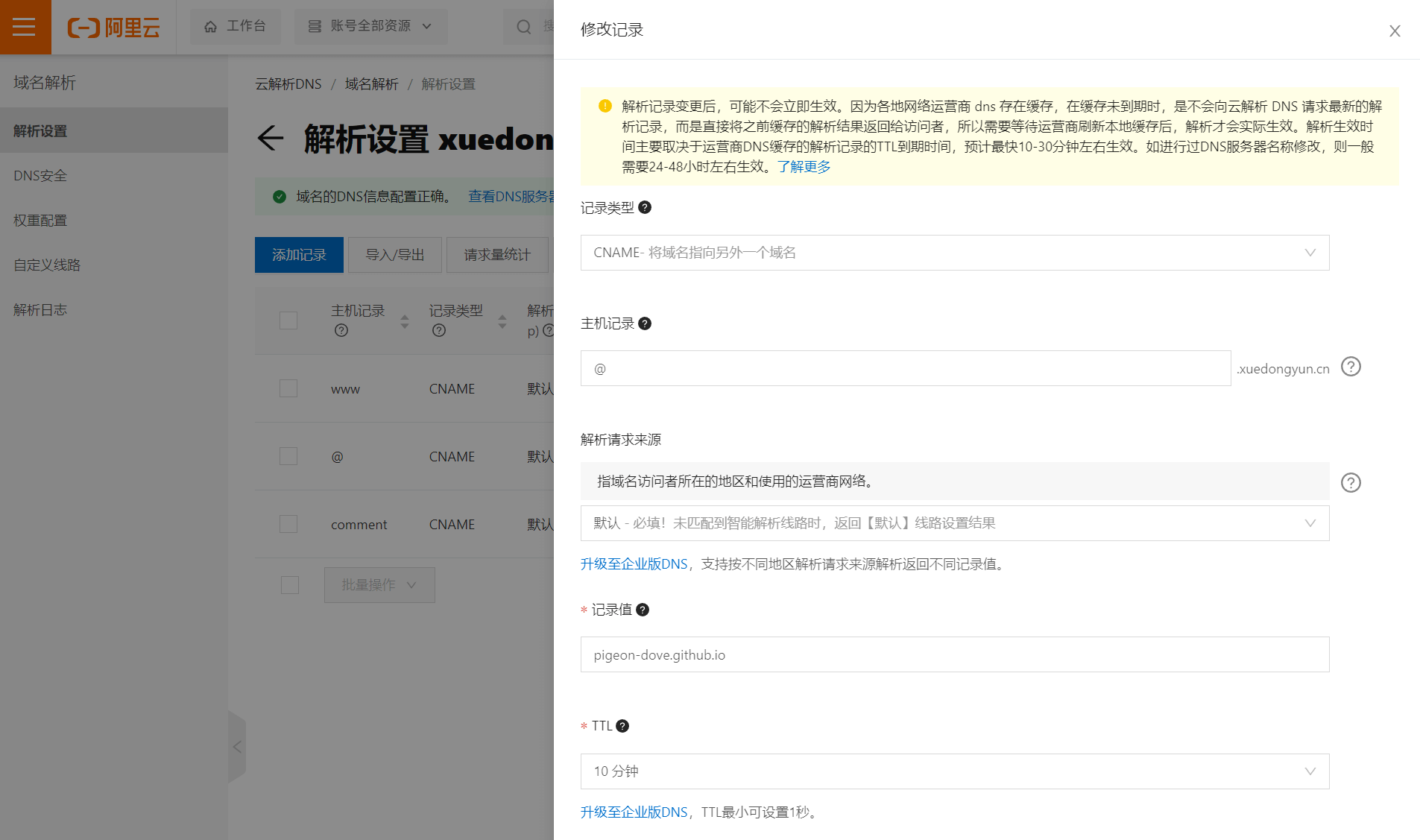Open the 记录类型 CNAME dropdown

tap(954, 253)
